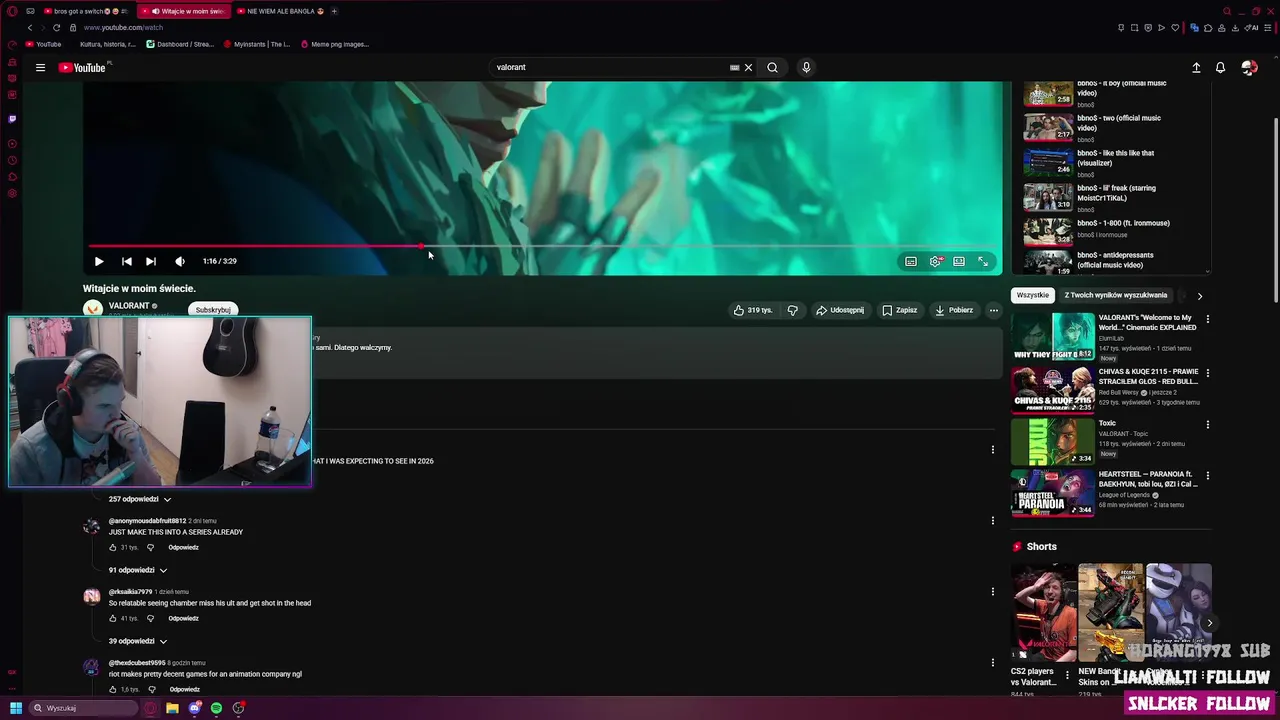1280x720 pixels.
Task: Like the @rksaikia7979 comment
Action: (113, 619)
